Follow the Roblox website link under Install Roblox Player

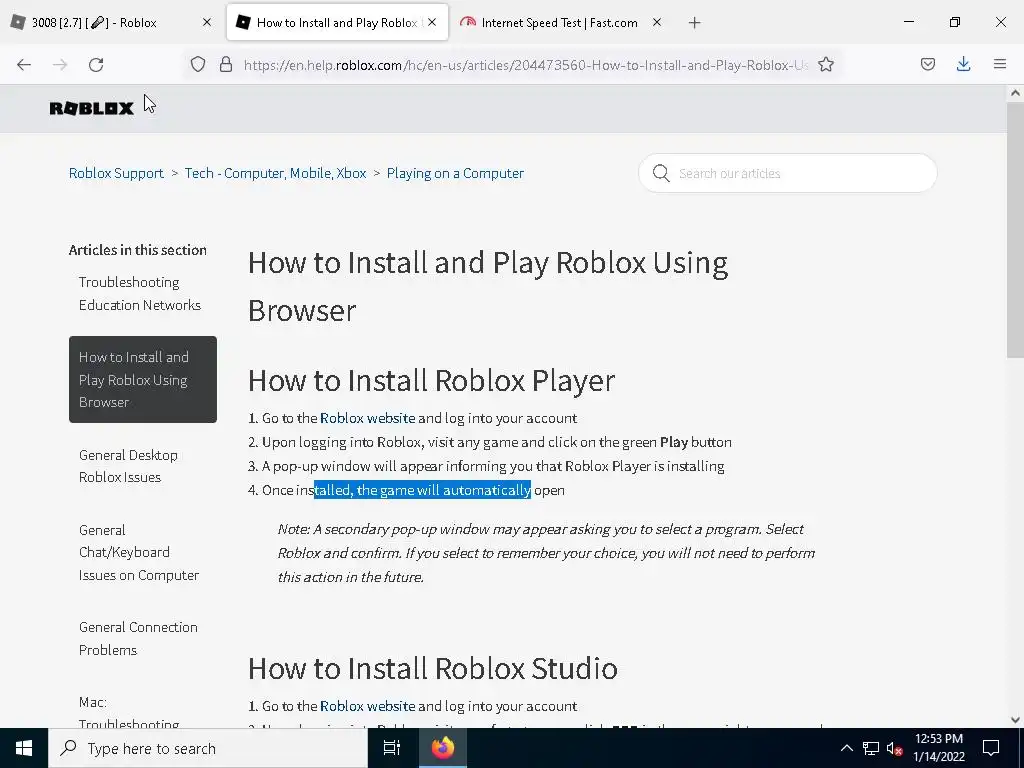(x=367, y=418)
